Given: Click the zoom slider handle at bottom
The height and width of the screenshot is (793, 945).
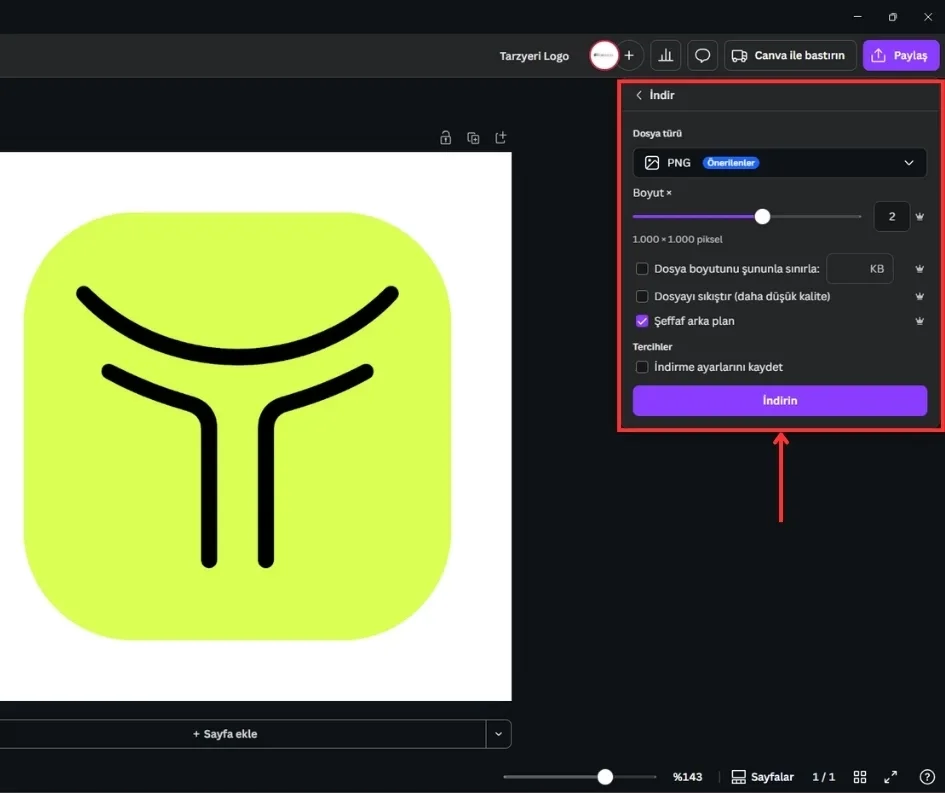Looking at the screenshot, I should (605, 777).
